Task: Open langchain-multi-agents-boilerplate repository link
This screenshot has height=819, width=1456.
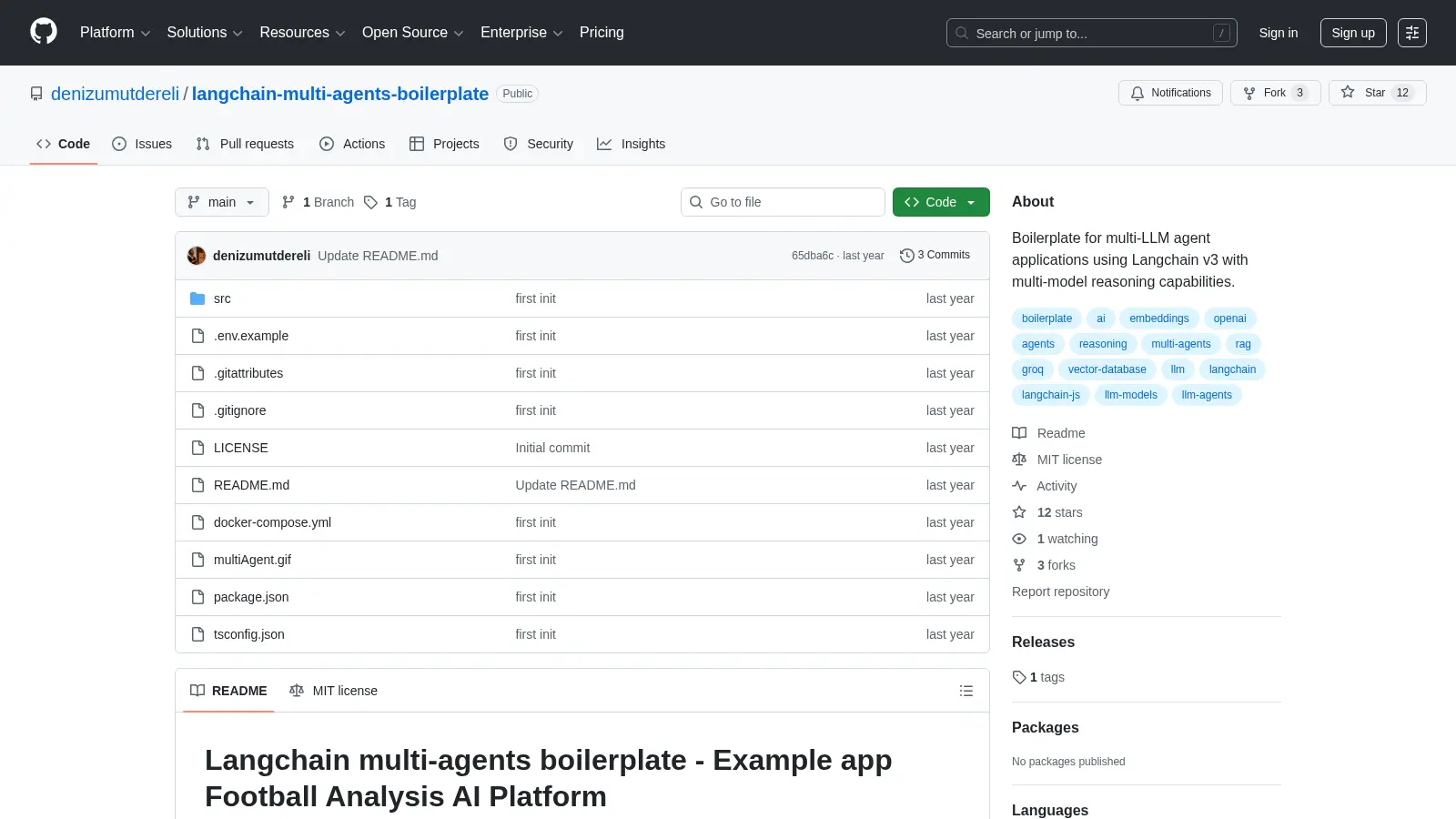Action: pyautogui.click(x=340, y=94)
